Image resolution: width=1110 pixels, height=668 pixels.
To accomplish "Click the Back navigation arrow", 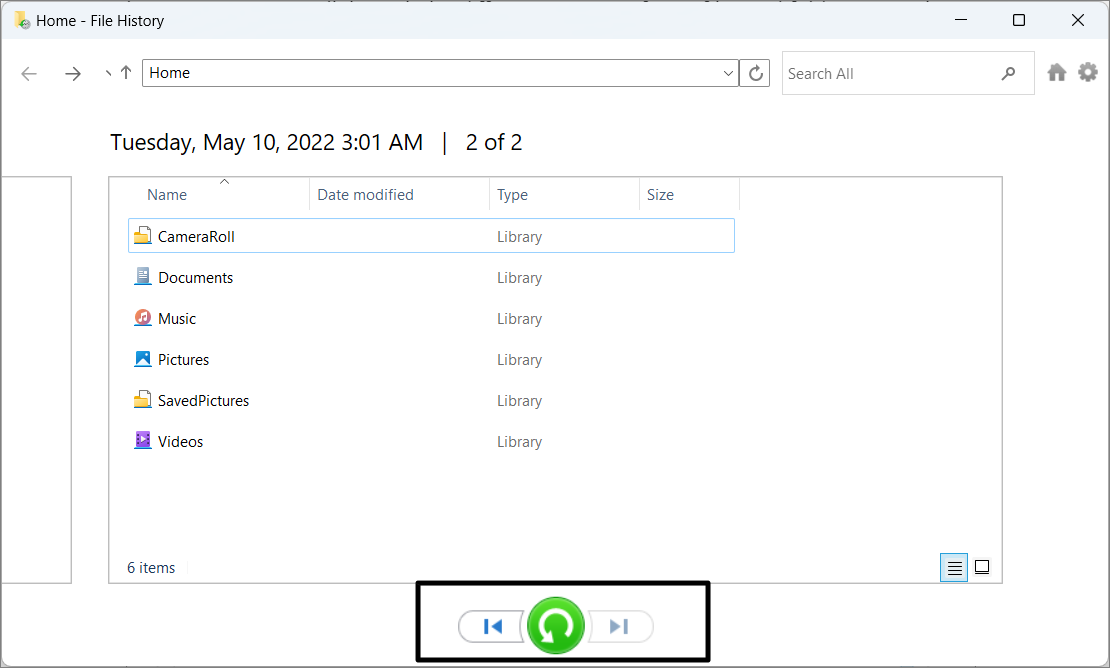I will (x=29, y=74).
